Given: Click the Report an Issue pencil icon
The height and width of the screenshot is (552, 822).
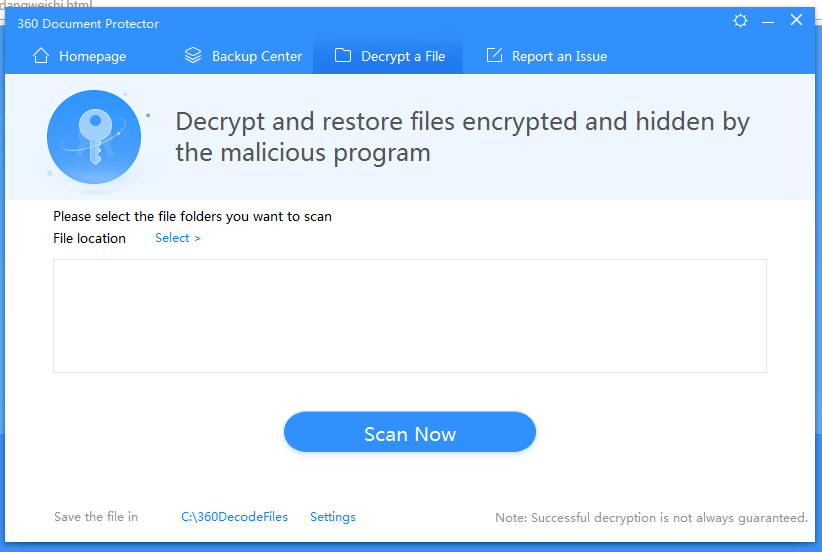Looking at the screenshot, I should (x=494, y=55).
